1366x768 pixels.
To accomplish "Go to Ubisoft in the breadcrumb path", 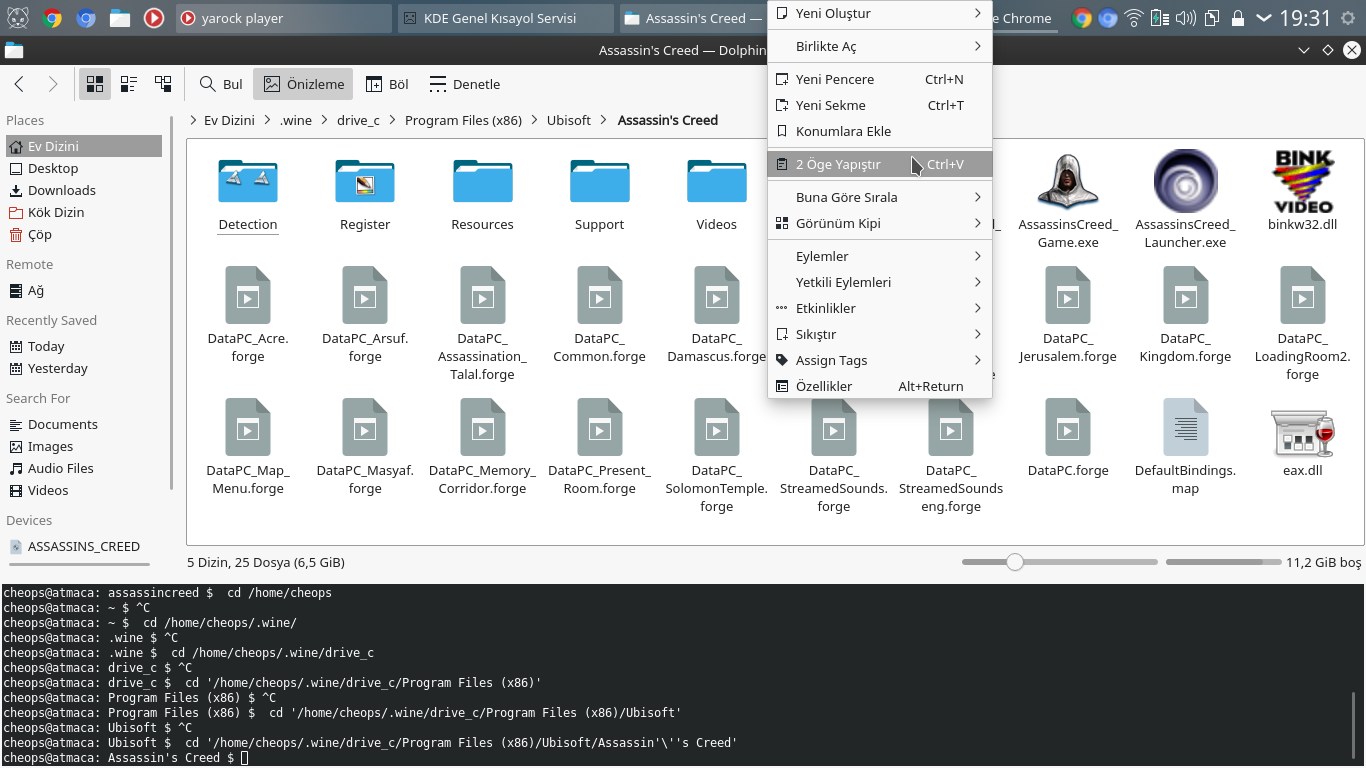I will [568, 120].
